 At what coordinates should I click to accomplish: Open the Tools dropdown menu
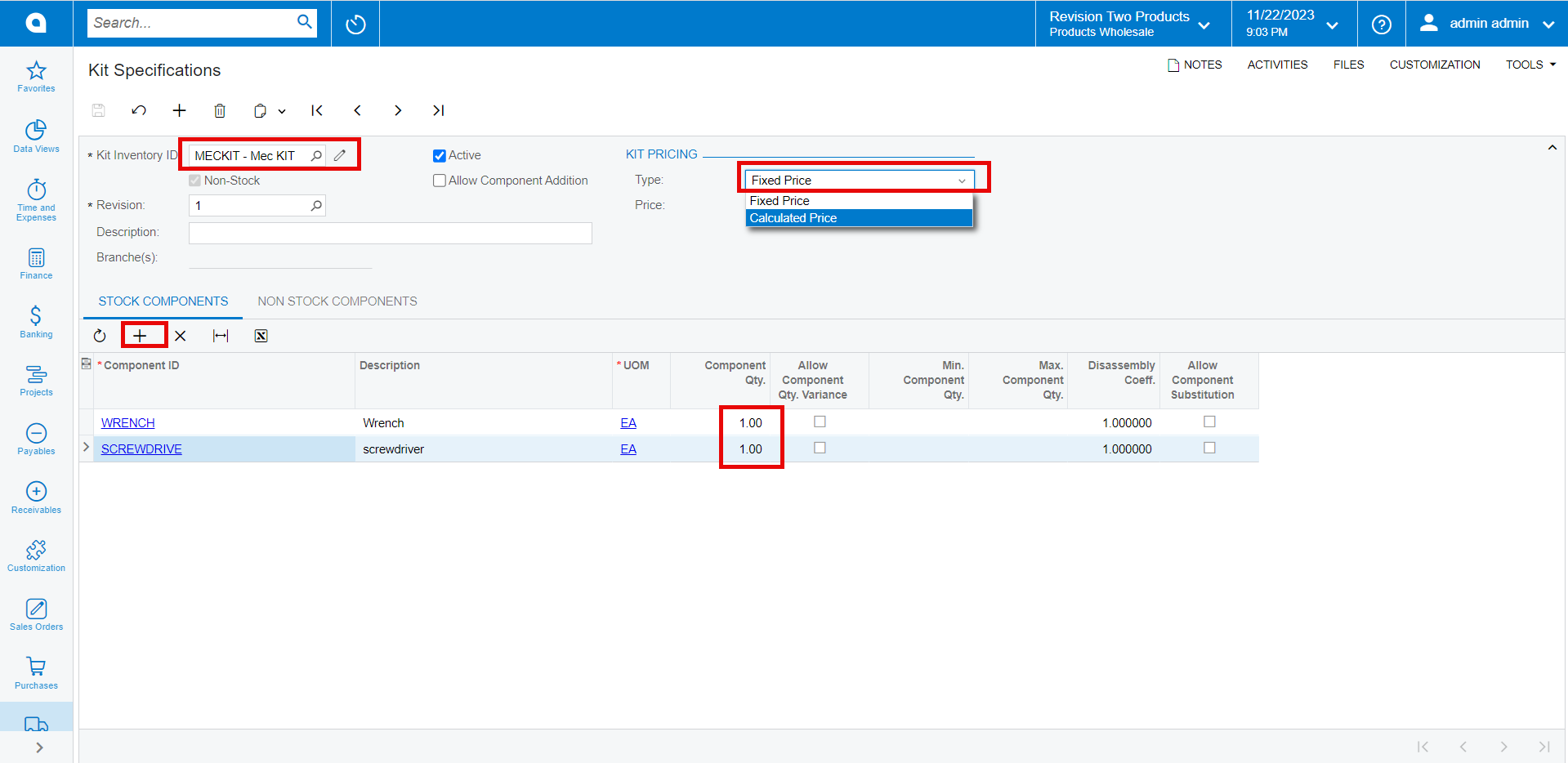click(x=1530, y=65)
